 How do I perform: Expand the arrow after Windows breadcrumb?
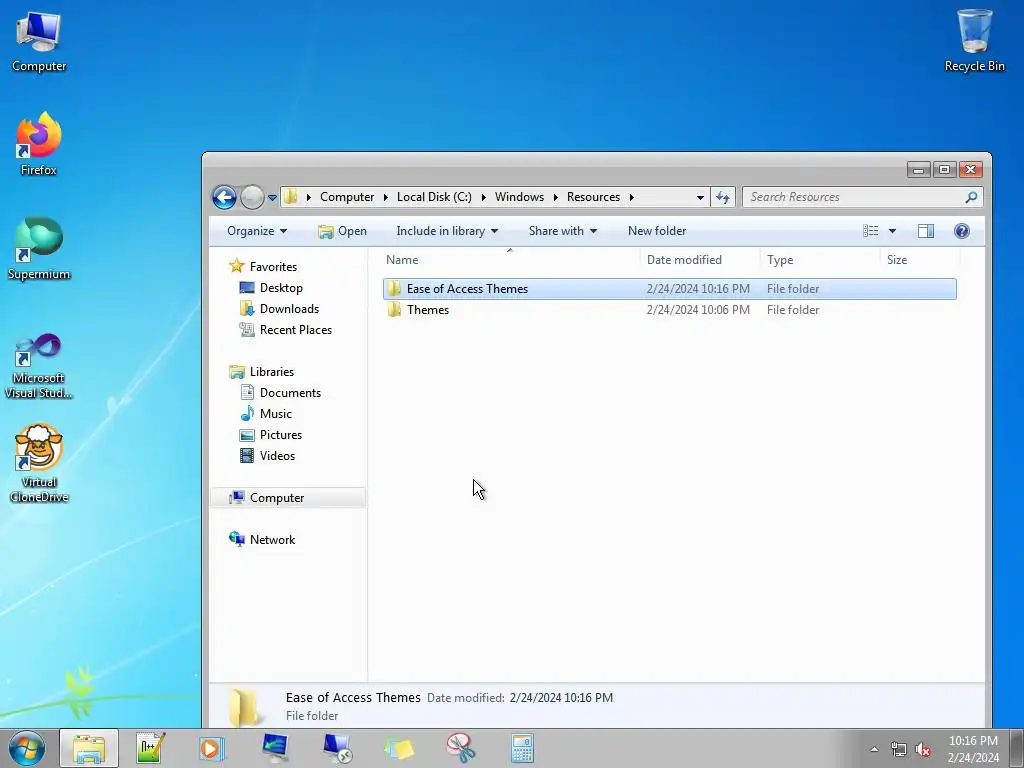556,197
